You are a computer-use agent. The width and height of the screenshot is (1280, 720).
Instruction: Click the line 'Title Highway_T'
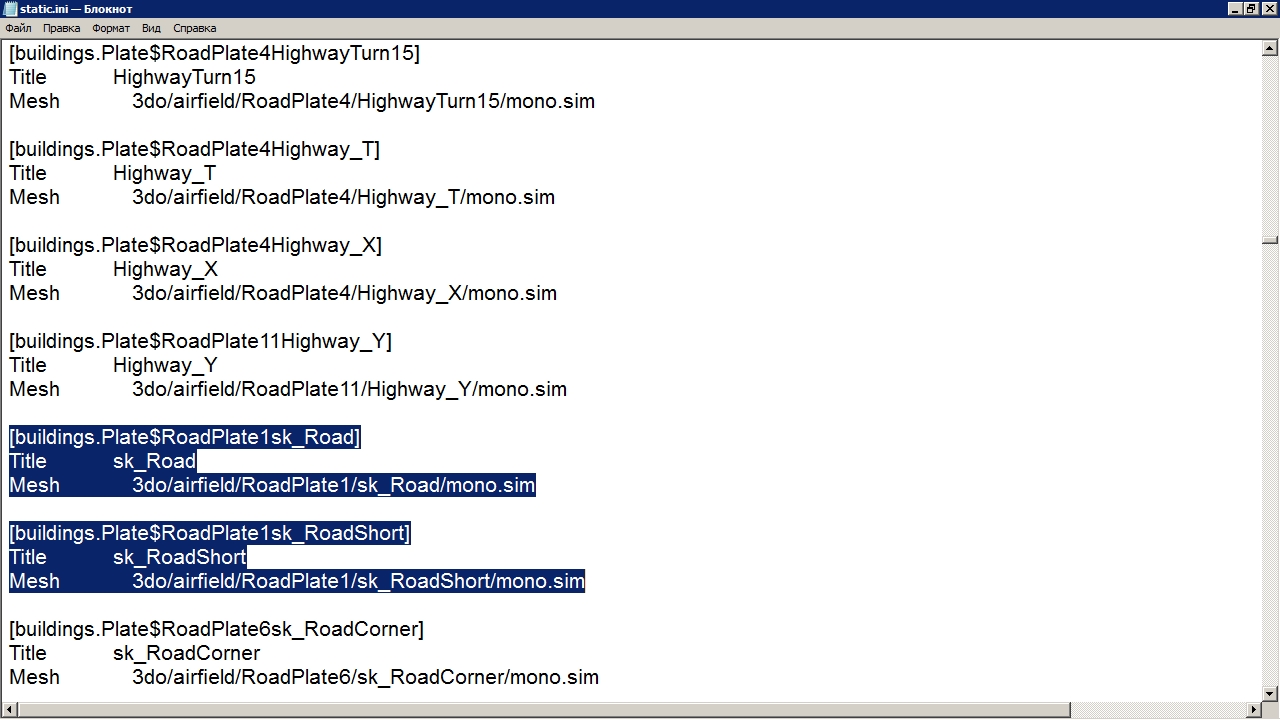[x=112, y=173]
